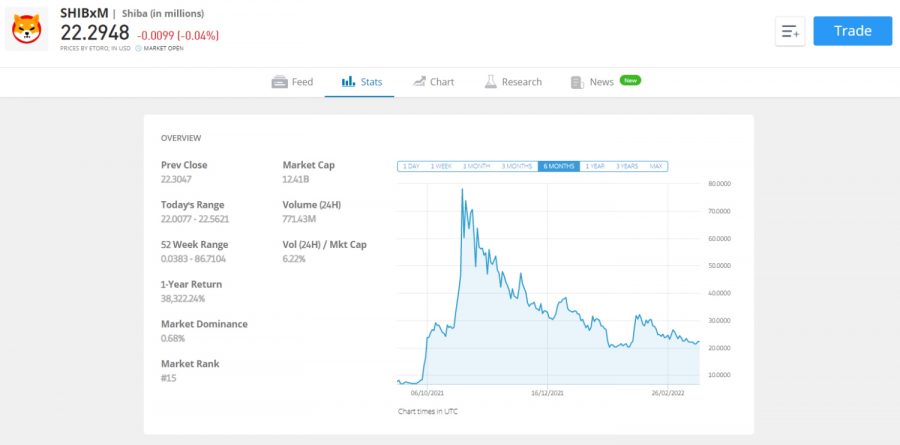Click the chart's price peak point

tap(462, 189)
